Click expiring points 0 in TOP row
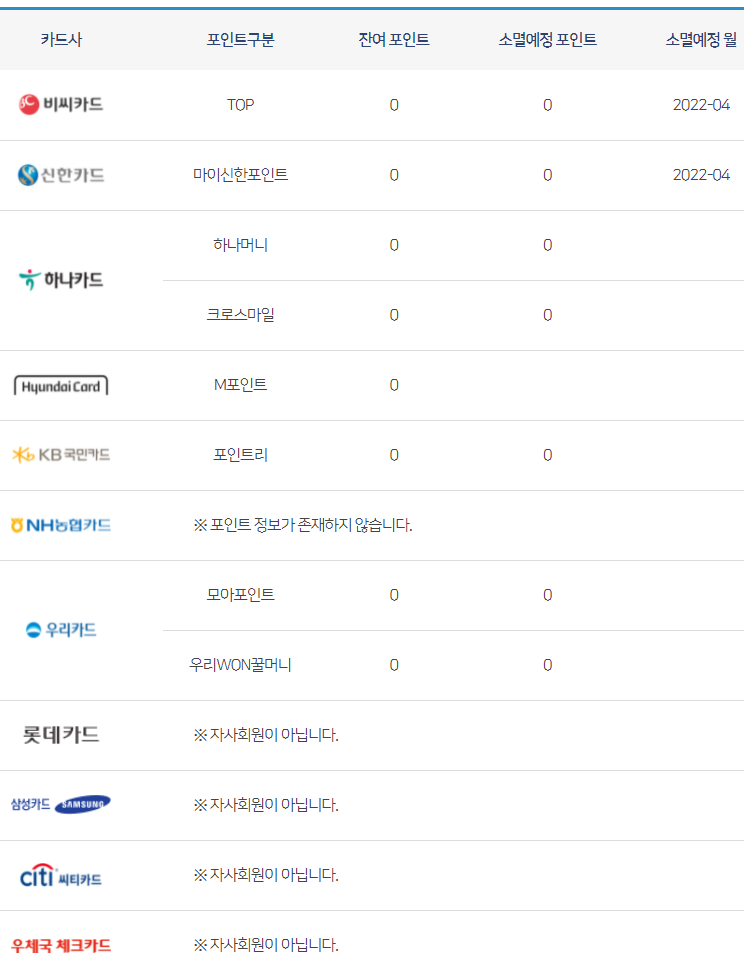Screen dimensions: 744x967 pos(547,105)
